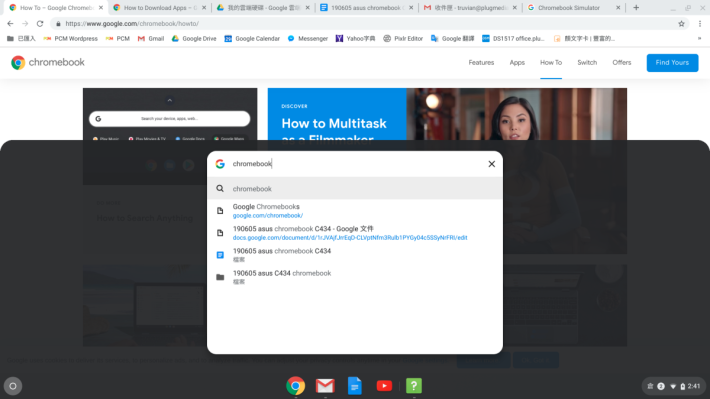Screen dimensions: 710x399
Task: Open the search launcher demo thumbnail
Action: [170, 114]
